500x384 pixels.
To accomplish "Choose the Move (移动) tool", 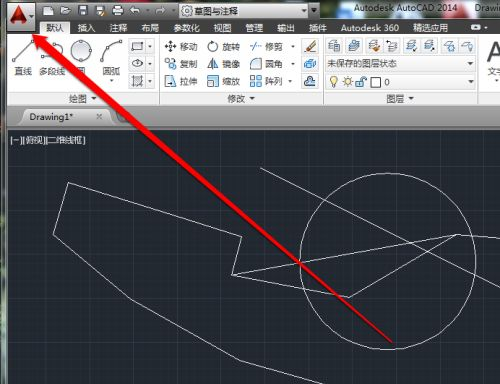I will click(181, 47).
